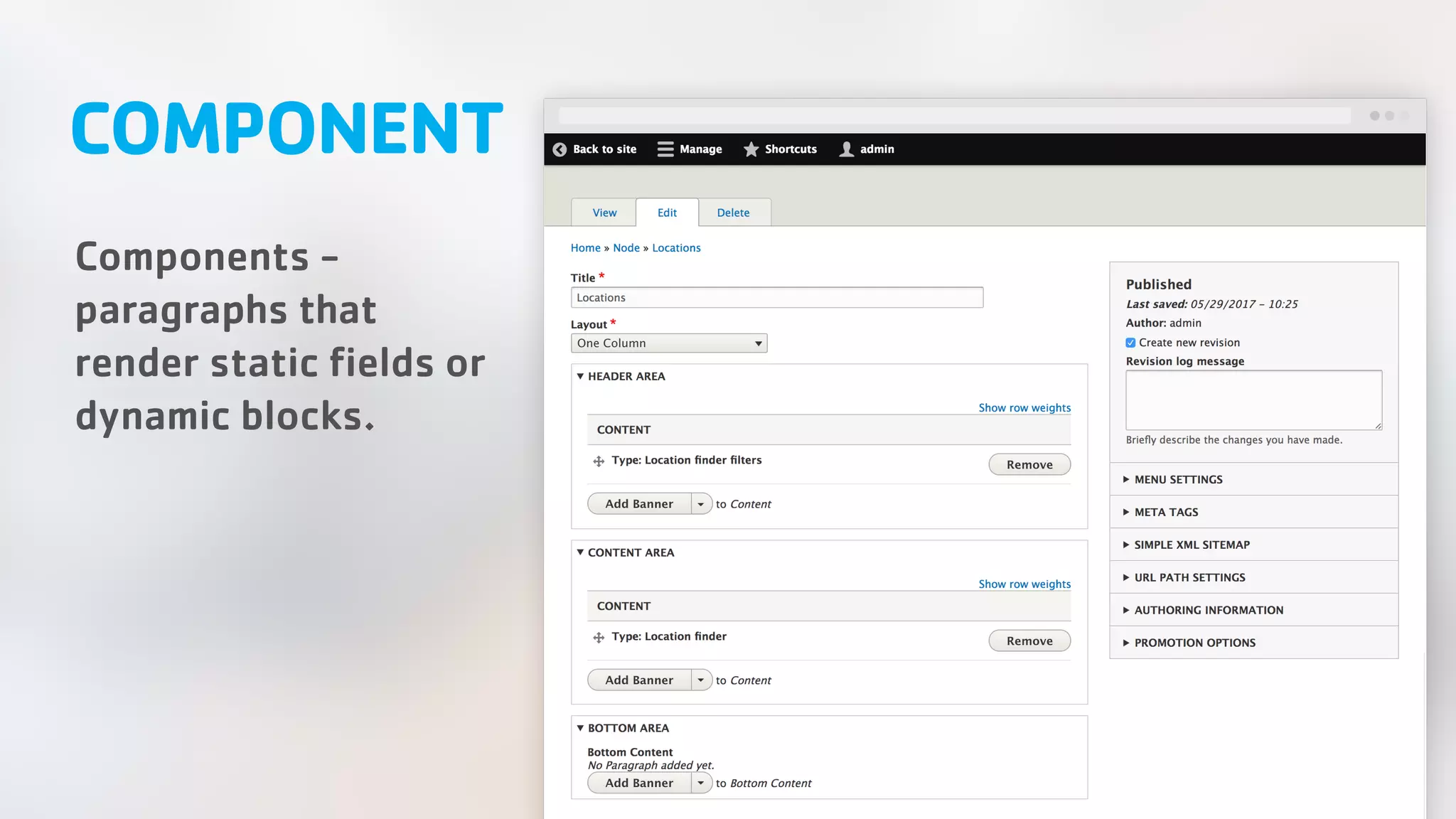Open Add Banner dropdown arrow in Bottom Area
The height and width of the screenshot is (819, 1456).
701,783
